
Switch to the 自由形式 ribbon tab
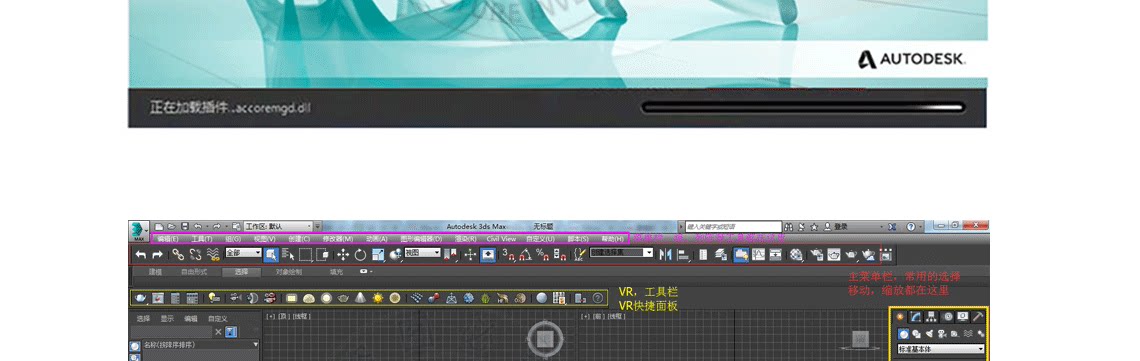pos(194,272)
